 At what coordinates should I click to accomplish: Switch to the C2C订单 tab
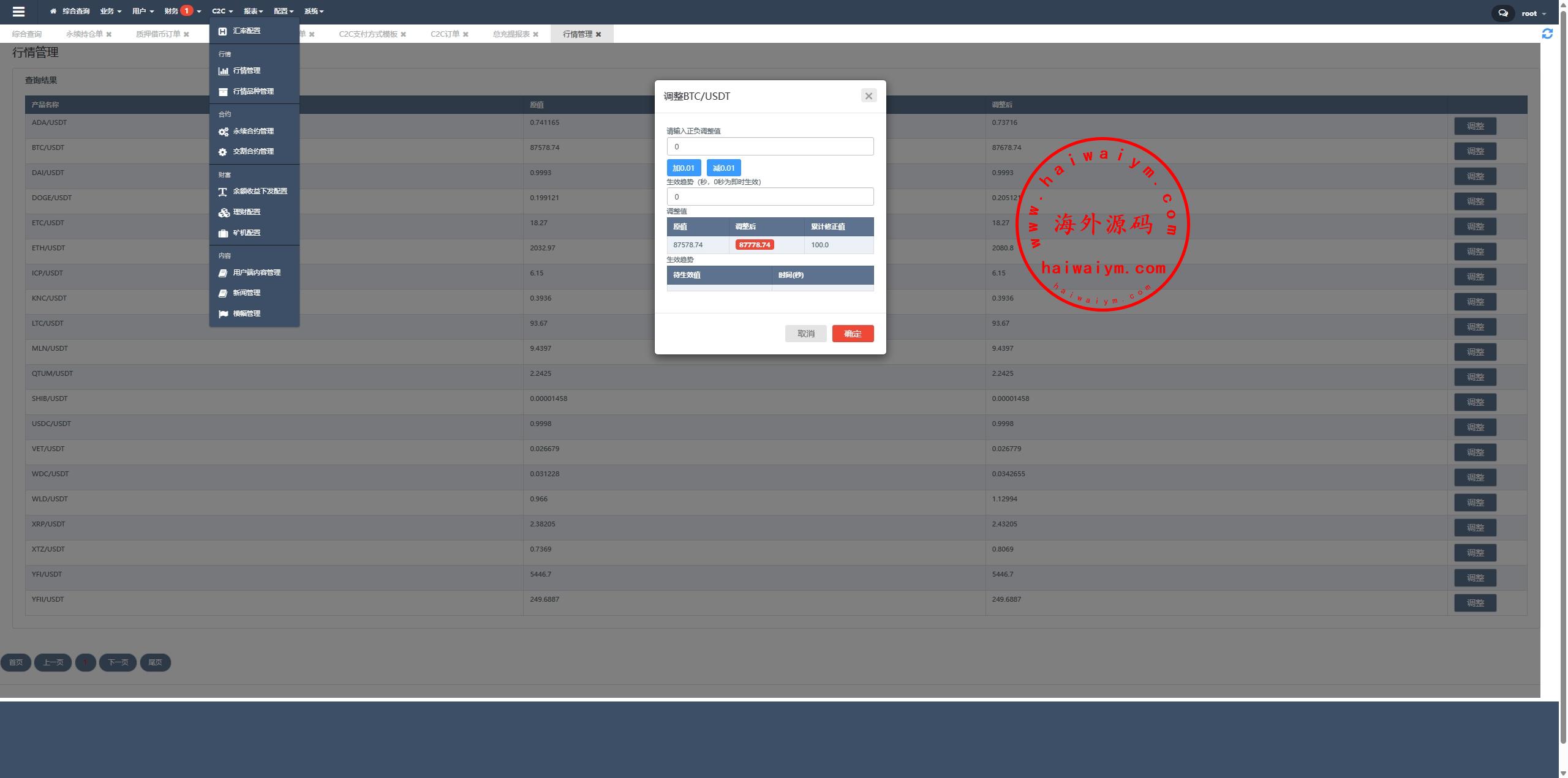445,34
